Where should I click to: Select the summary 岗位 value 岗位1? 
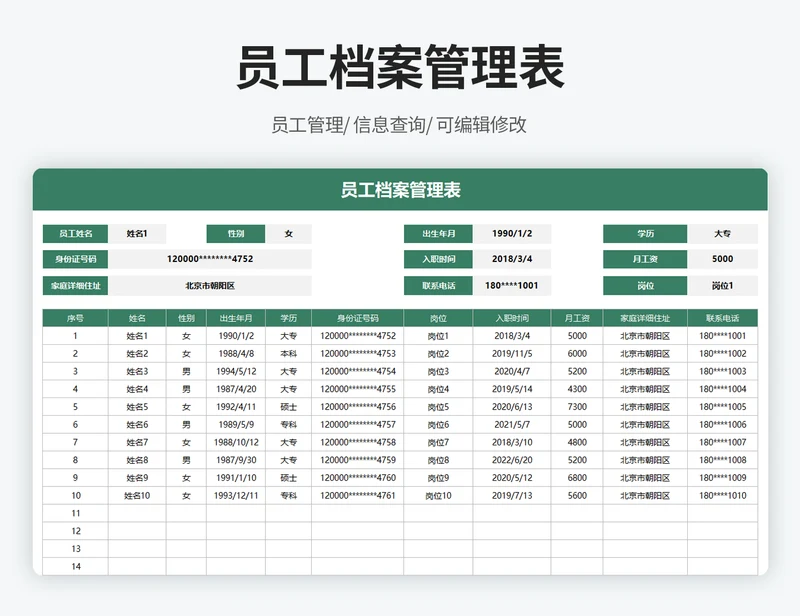tap(722, 286)
